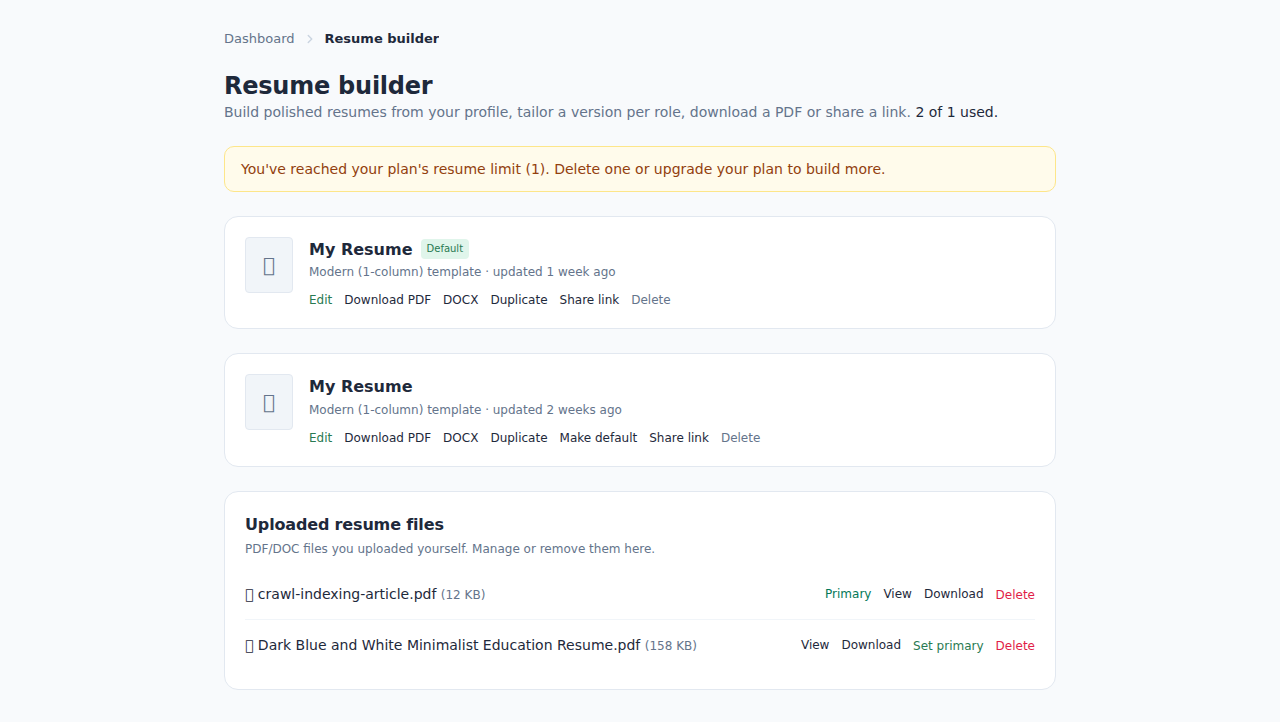Click the 12 KB file size label
Screen dimensions: 1280x722
(x=463, y=595)
